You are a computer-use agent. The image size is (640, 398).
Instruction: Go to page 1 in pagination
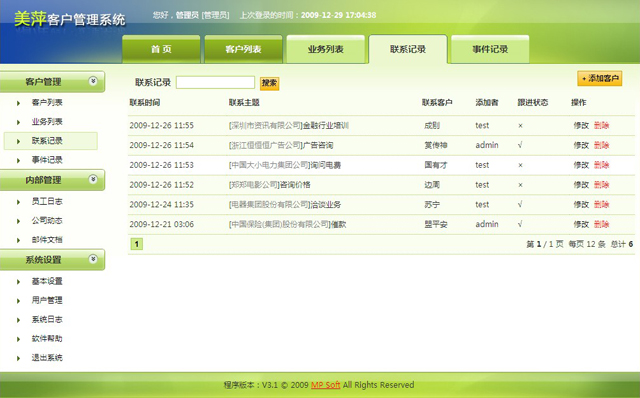tap(137, 244)
